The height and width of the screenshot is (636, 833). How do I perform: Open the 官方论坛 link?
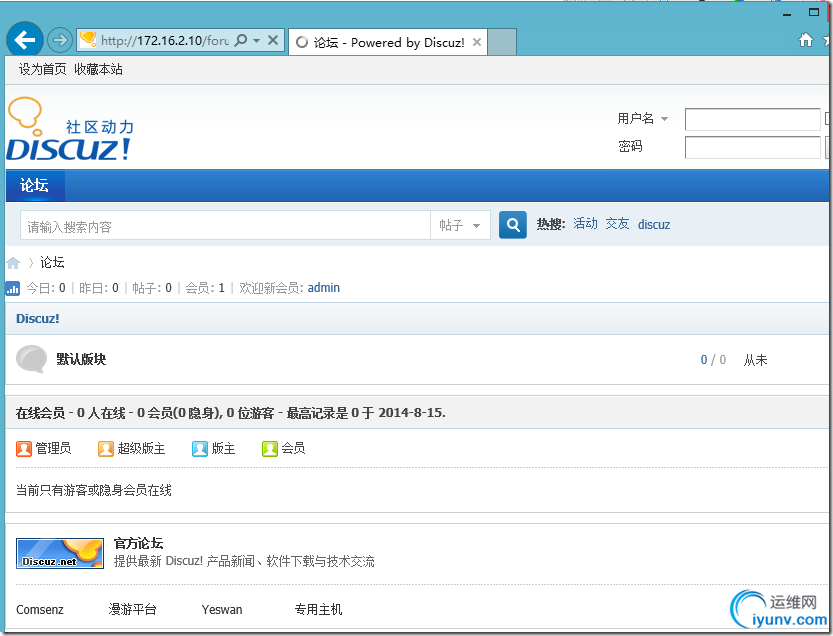139,543
